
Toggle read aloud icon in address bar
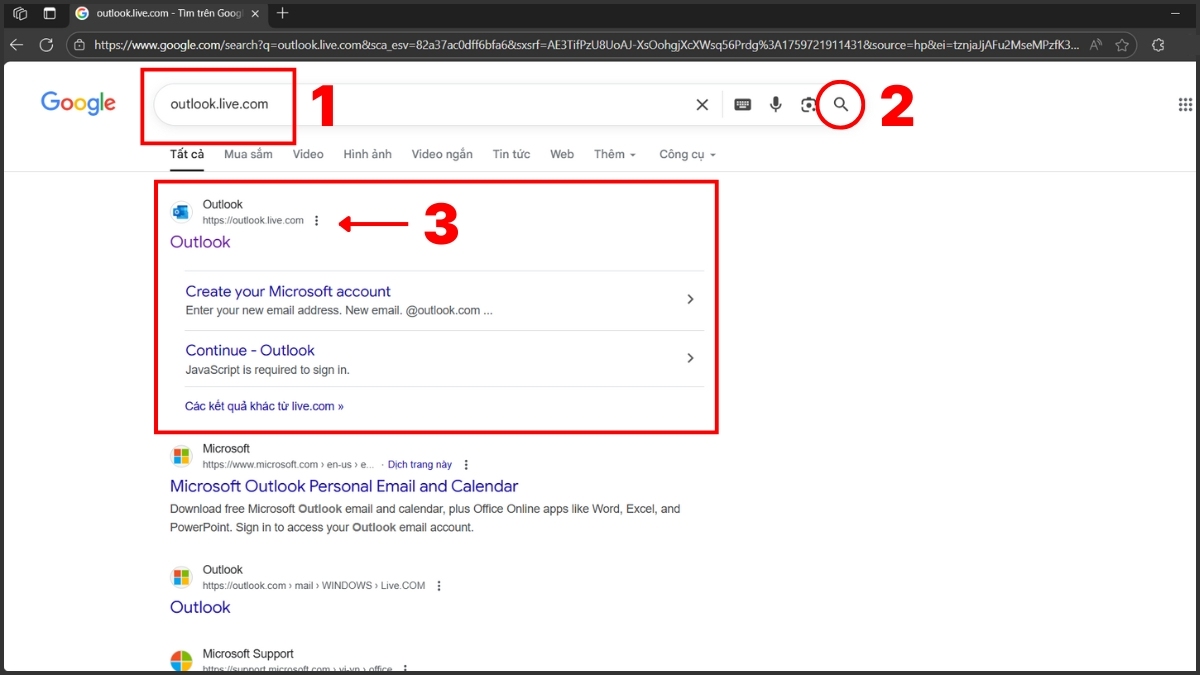pyautogui.click(x=1096, y=45)
